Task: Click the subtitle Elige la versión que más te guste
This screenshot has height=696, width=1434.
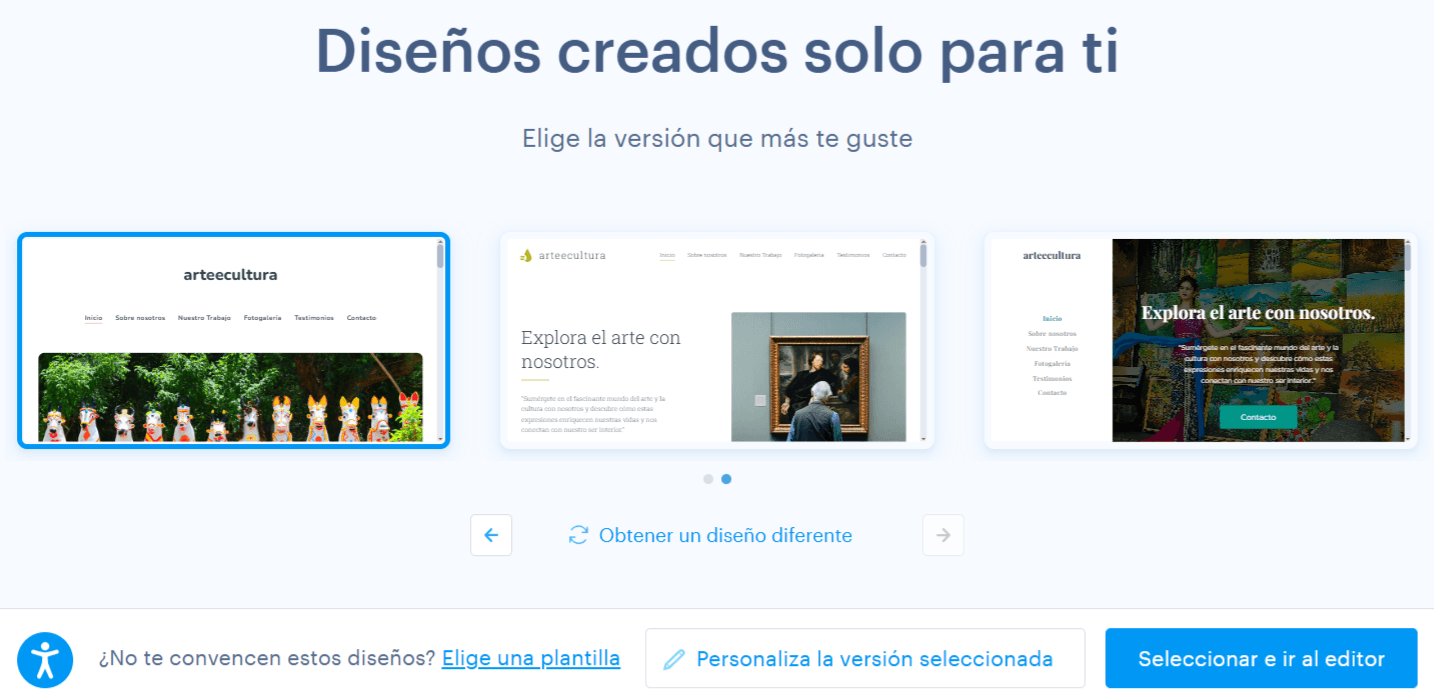Action: click(x=717, y=138)
